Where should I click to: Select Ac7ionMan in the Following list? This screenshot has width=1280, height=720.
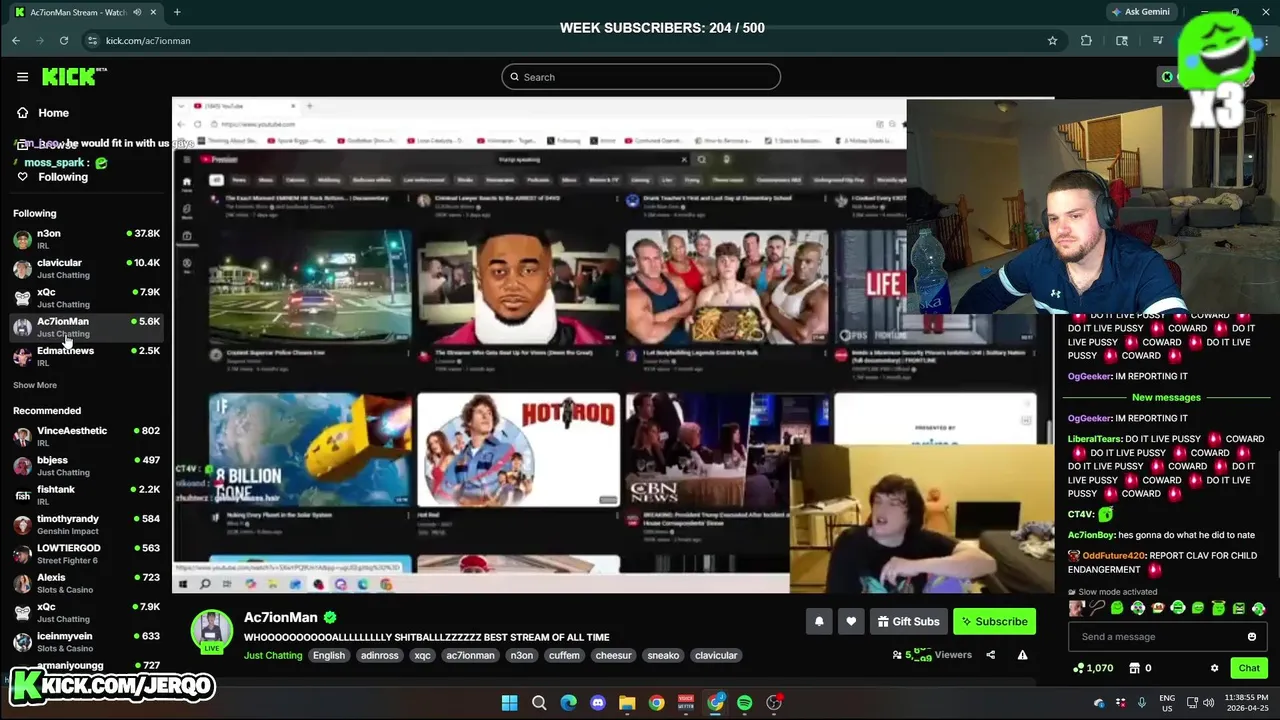[x=86, y=327]
